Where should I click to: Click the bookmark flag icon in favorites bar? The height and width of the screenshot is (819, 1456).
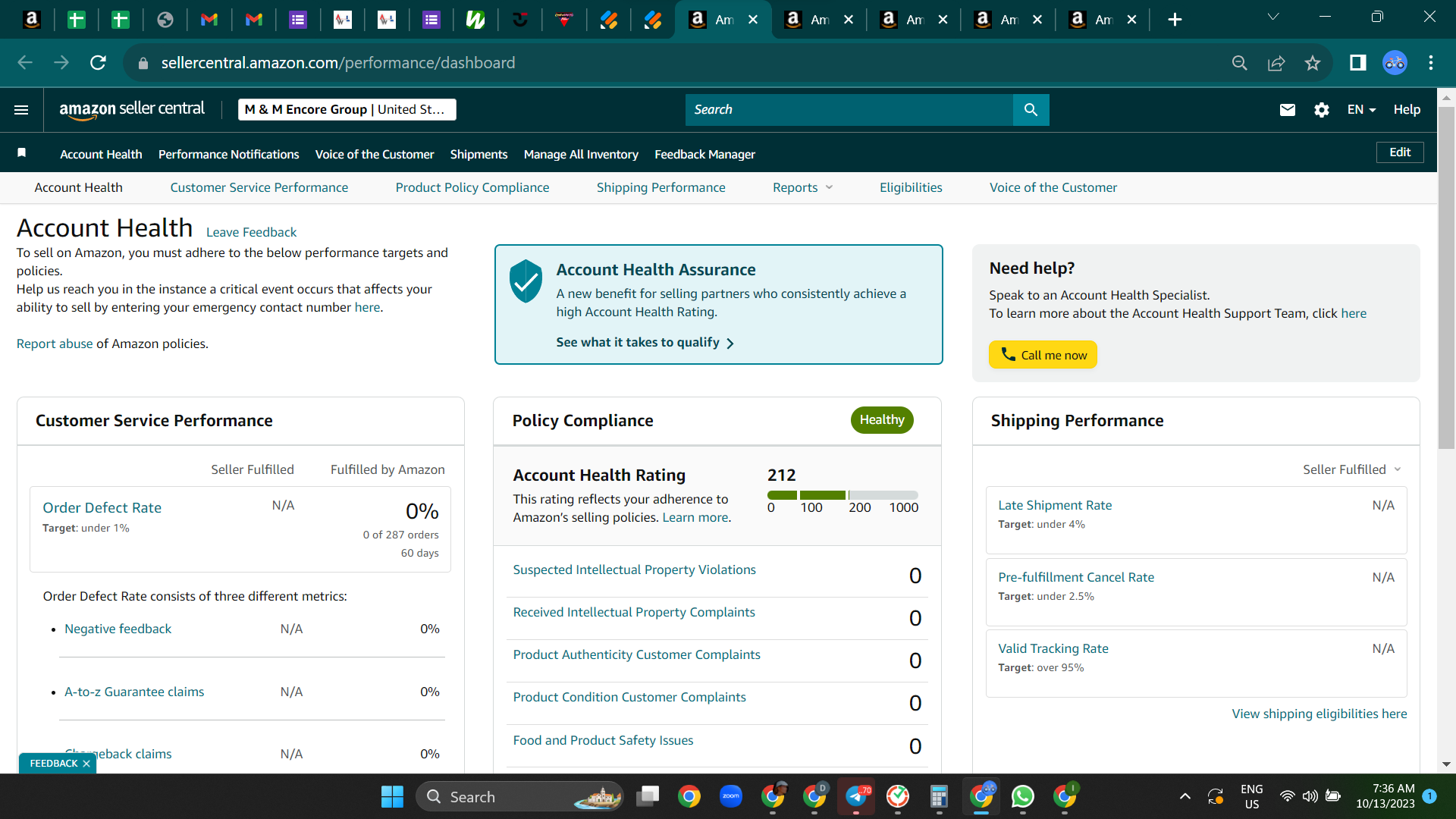(x=22, y=153)
